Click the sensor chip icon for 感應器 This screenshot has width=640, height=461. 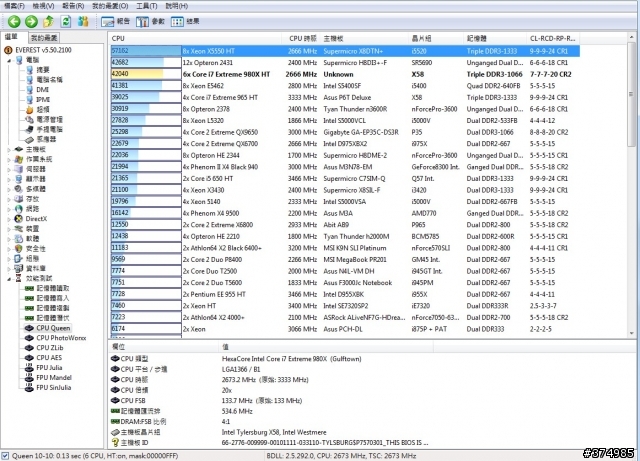pos(29,139)
